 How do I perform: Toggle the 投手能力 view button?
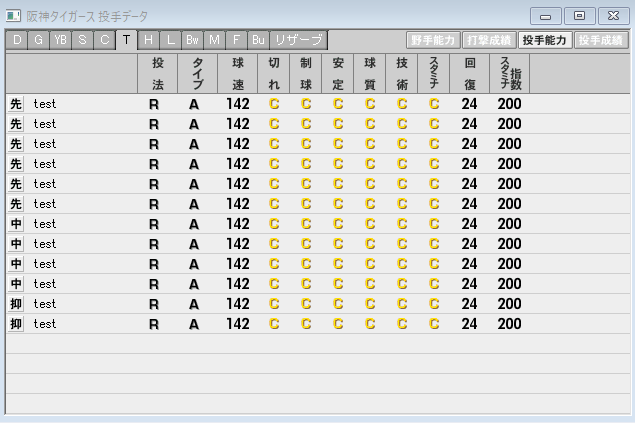pos(544,40)
